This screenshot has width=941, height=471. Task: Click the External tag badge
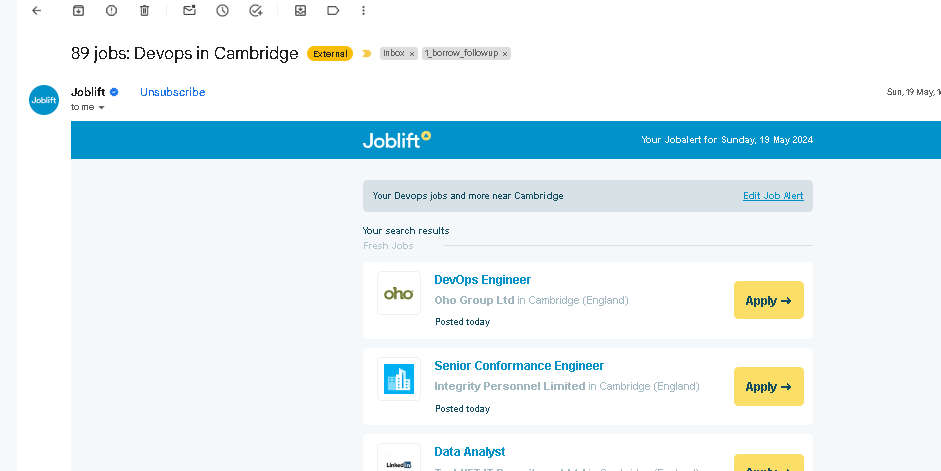tap(329, 53)
